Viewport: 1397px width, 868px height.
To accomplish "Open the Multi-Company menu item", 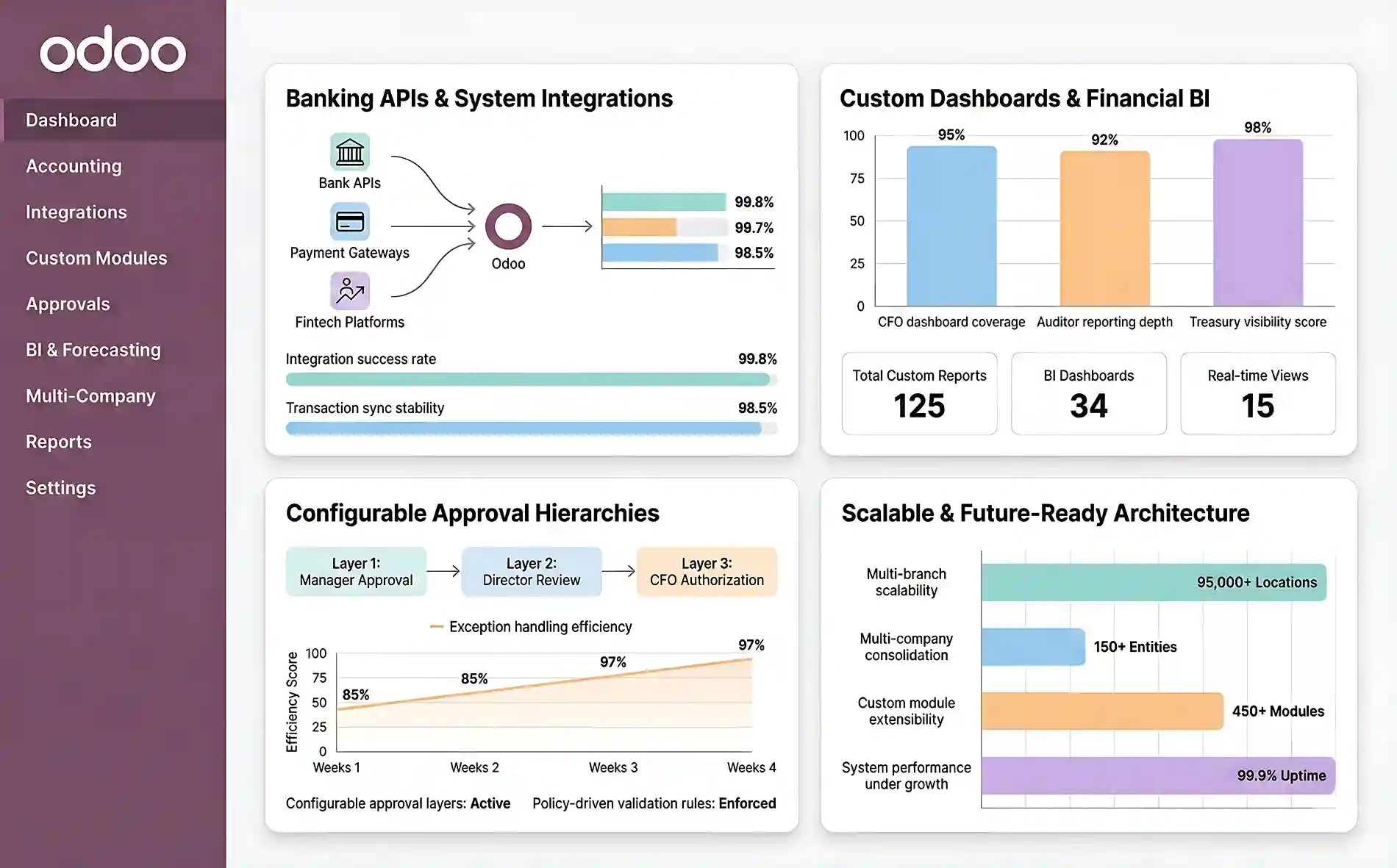I will (90, 396).
